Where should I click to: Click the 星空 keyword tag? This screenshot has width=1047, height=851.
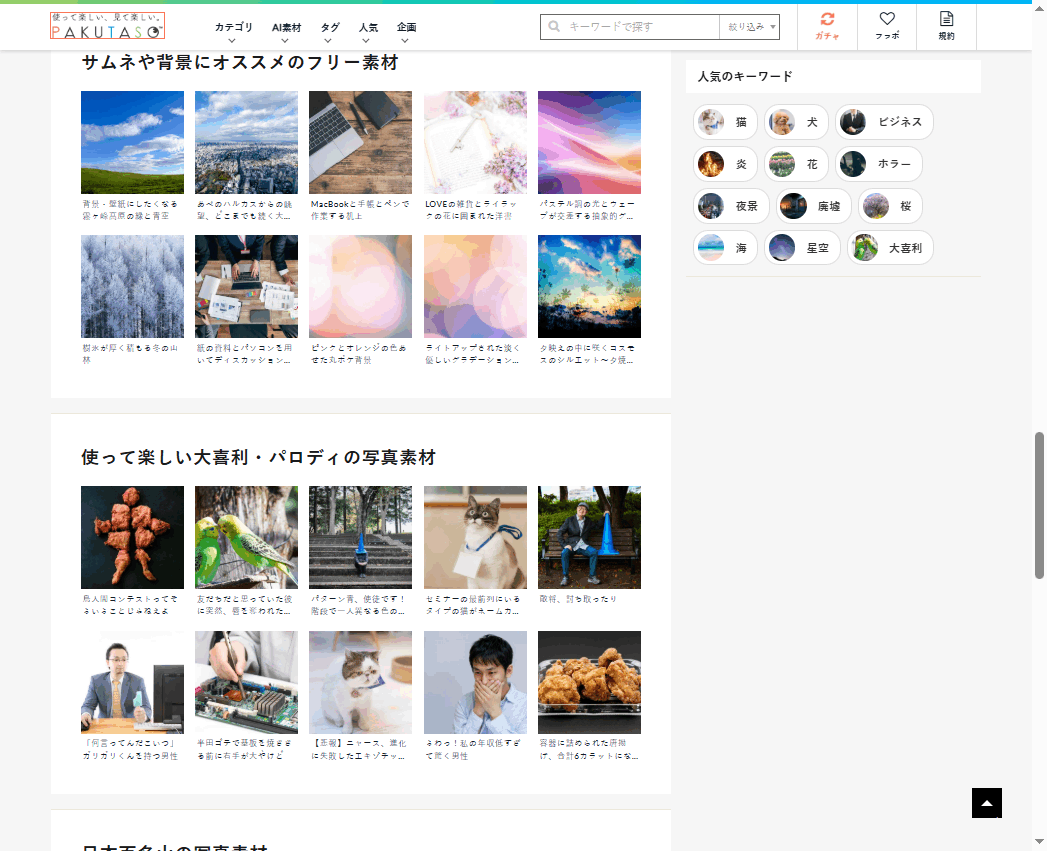point(802,248)
